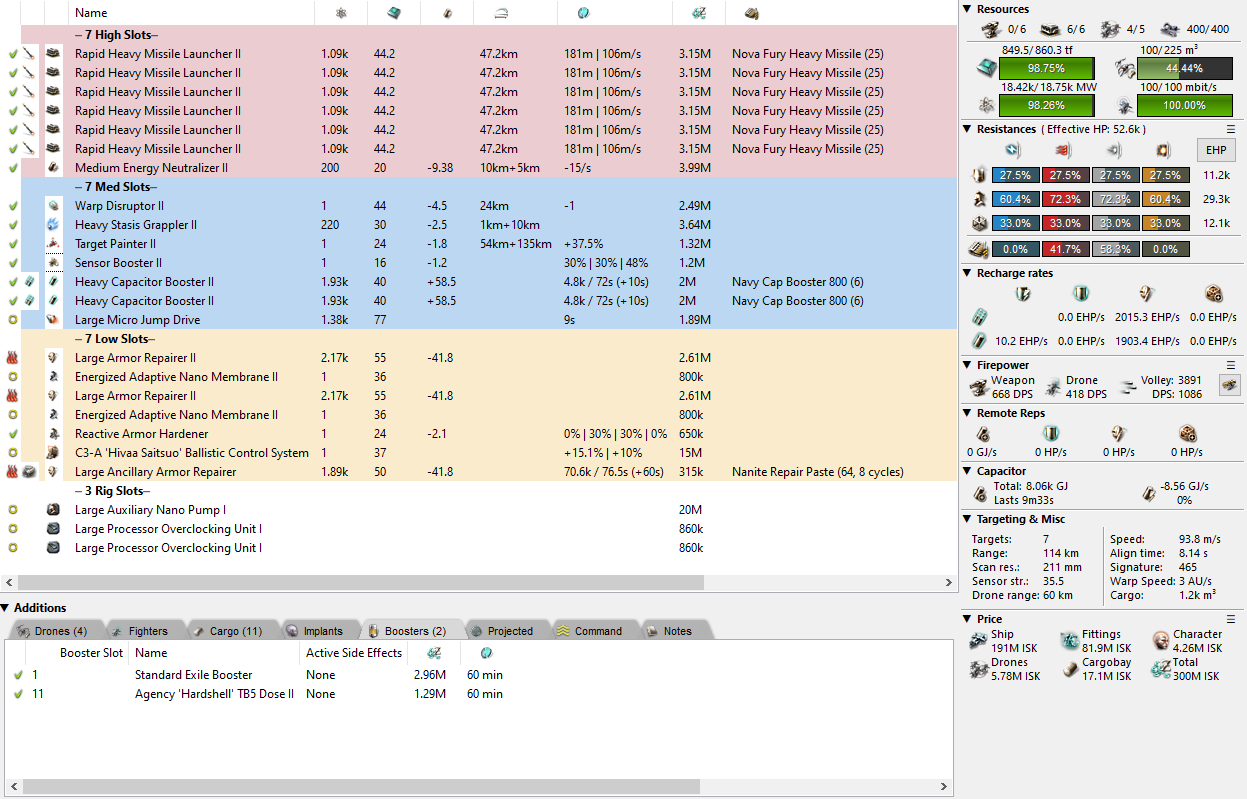The width and height of the screenshot is (1247, 799).
Task: Click the Large Micro Jump Drive icon
Action: [53, 320]
